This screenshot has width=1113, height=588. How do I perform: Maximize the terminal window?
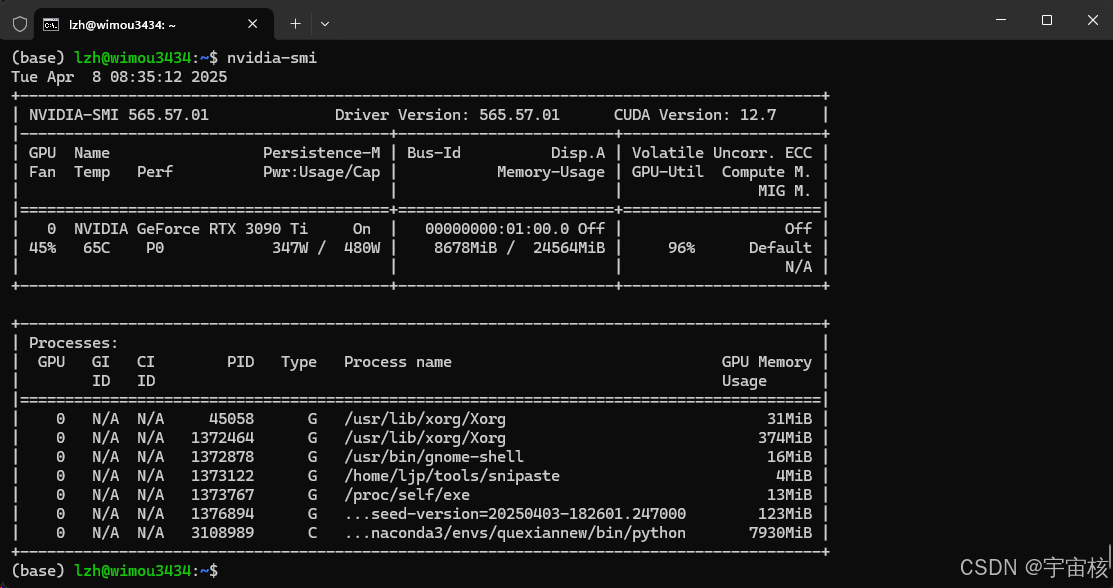click(x=1047, y=21)
